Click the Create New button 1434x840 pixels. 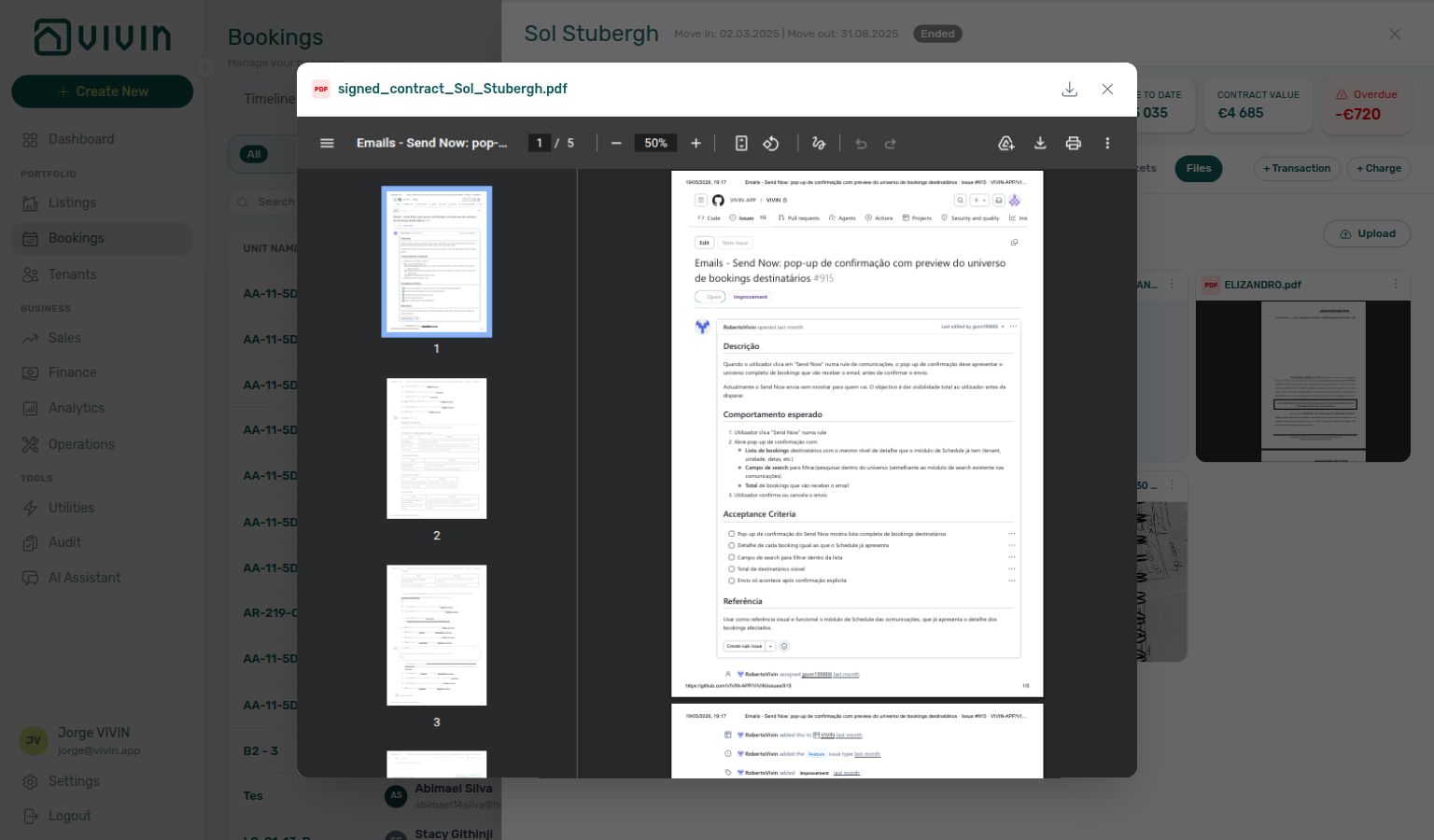pos(102,91)
